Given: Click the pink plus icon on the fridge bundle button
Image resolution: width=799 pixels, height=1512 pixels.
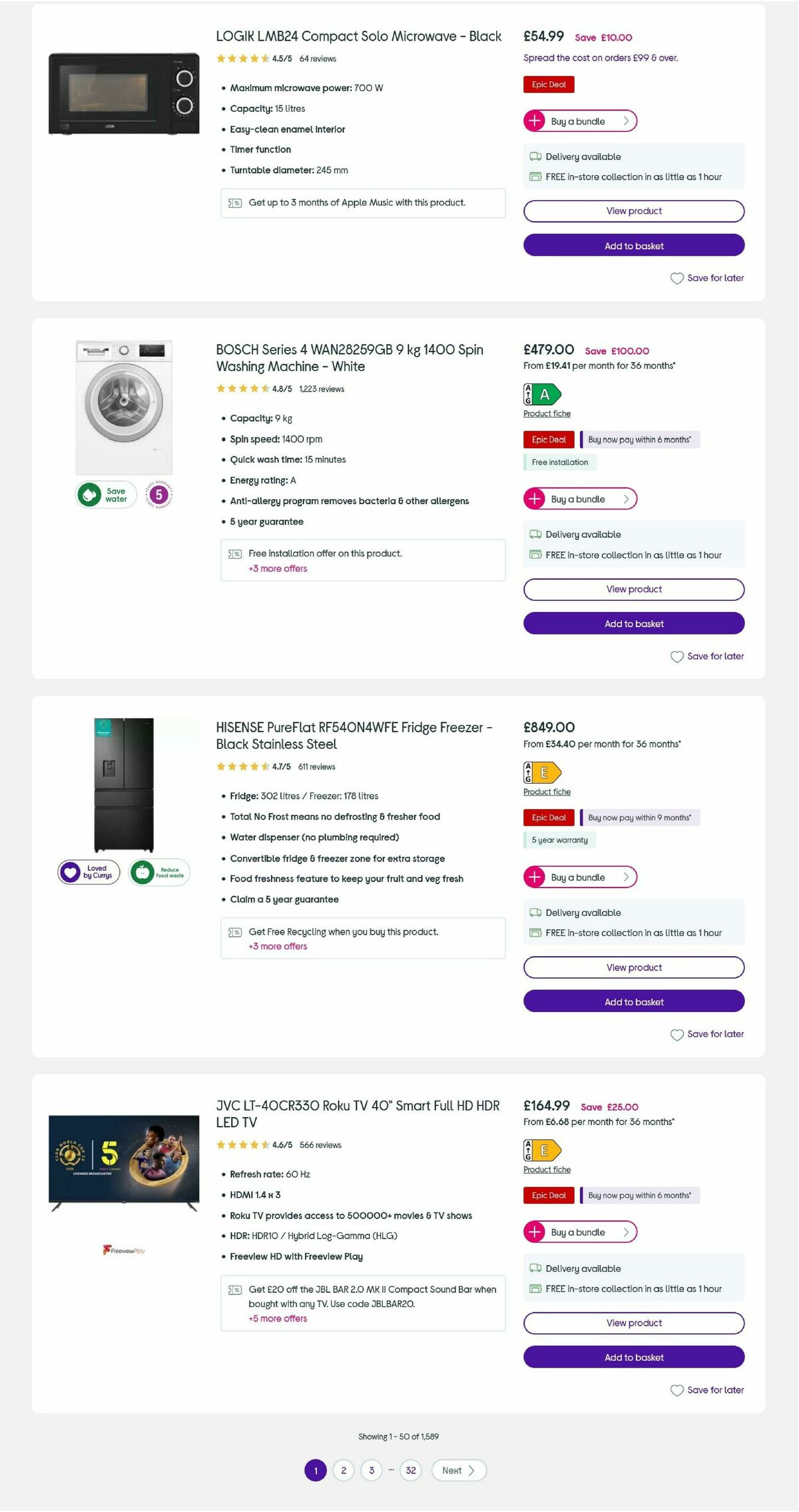Looking at the screenshot, I should [x=536, y=877].
